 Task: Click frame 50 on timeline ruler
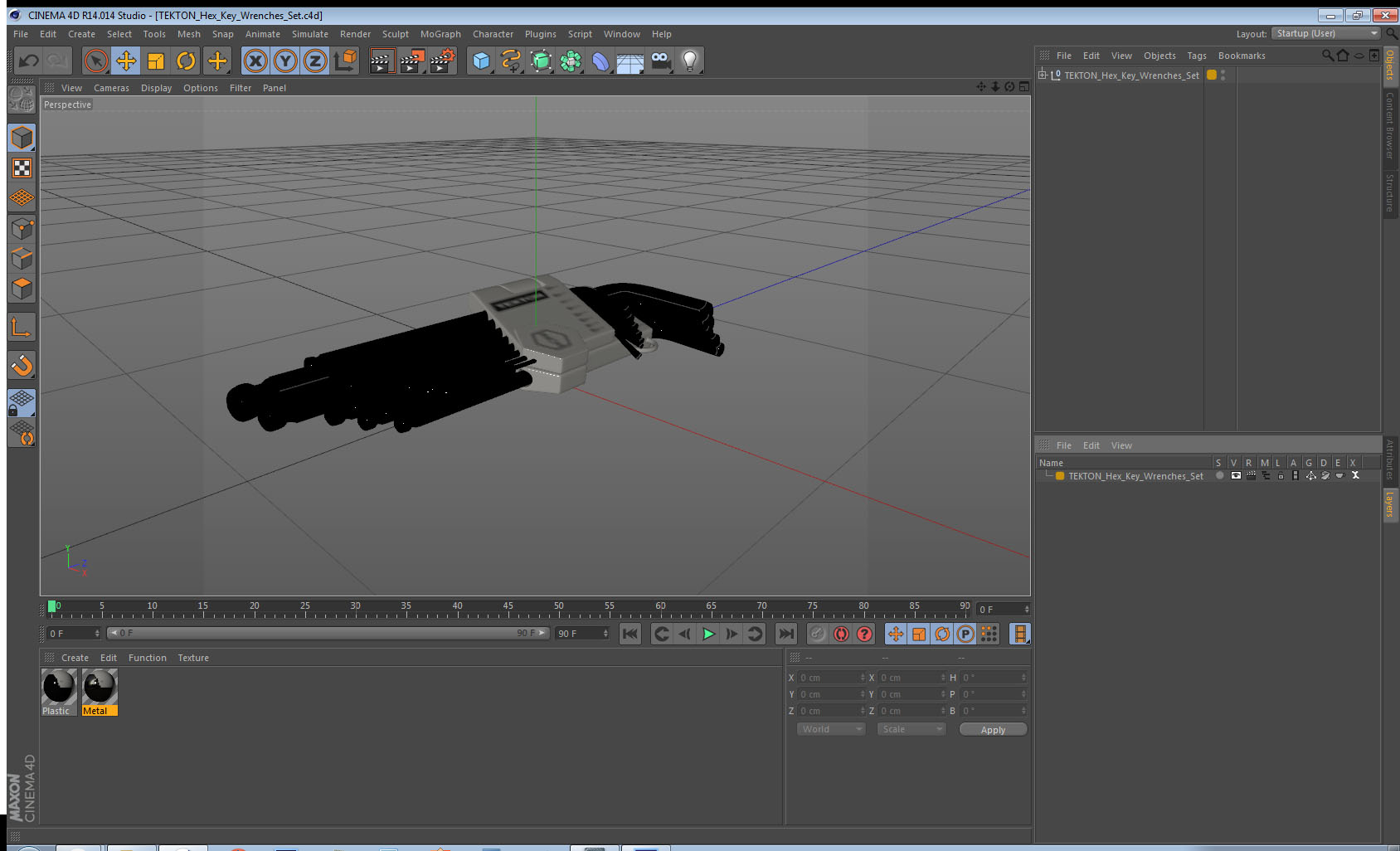click(x=558, y=608)
